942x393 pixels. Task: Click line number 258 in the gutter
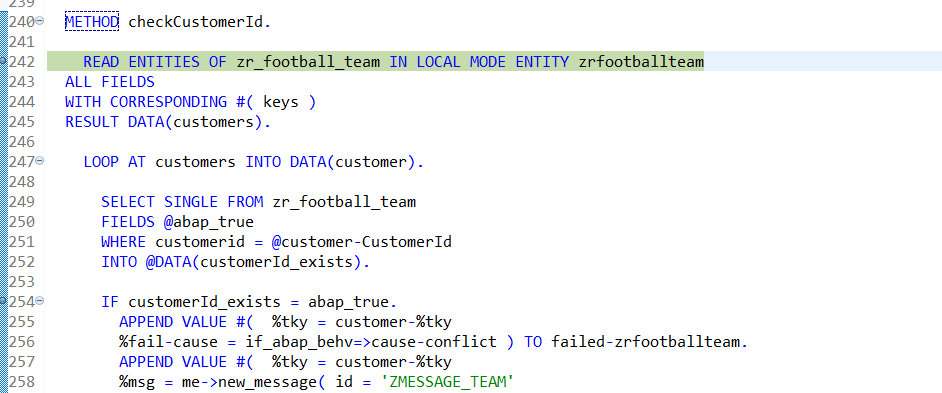(x=22, y=381)
